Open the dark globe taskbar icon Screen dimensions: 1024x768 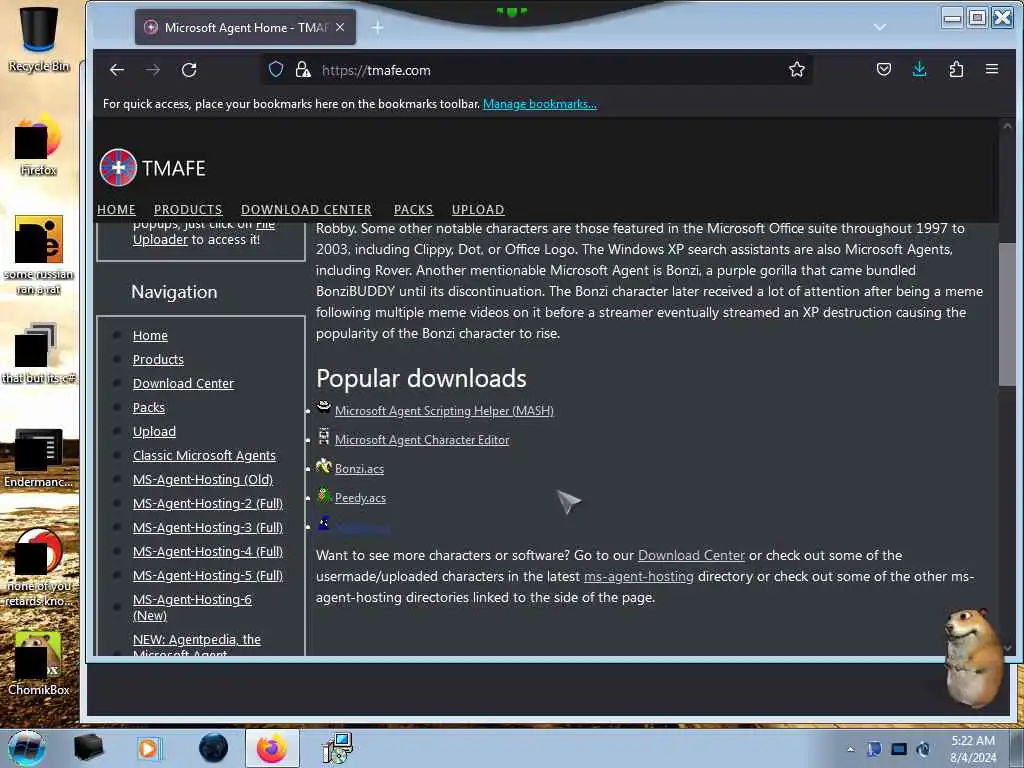[213, 748]
